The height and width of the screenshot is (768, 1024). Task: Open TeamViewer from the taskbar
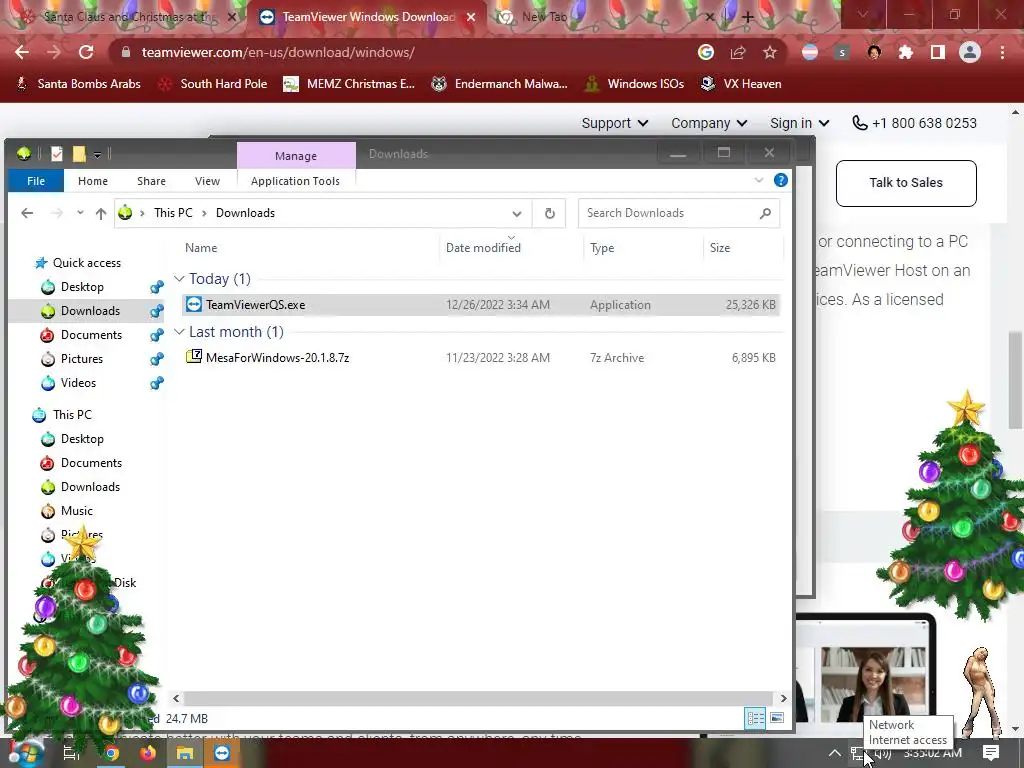[222, 754]
